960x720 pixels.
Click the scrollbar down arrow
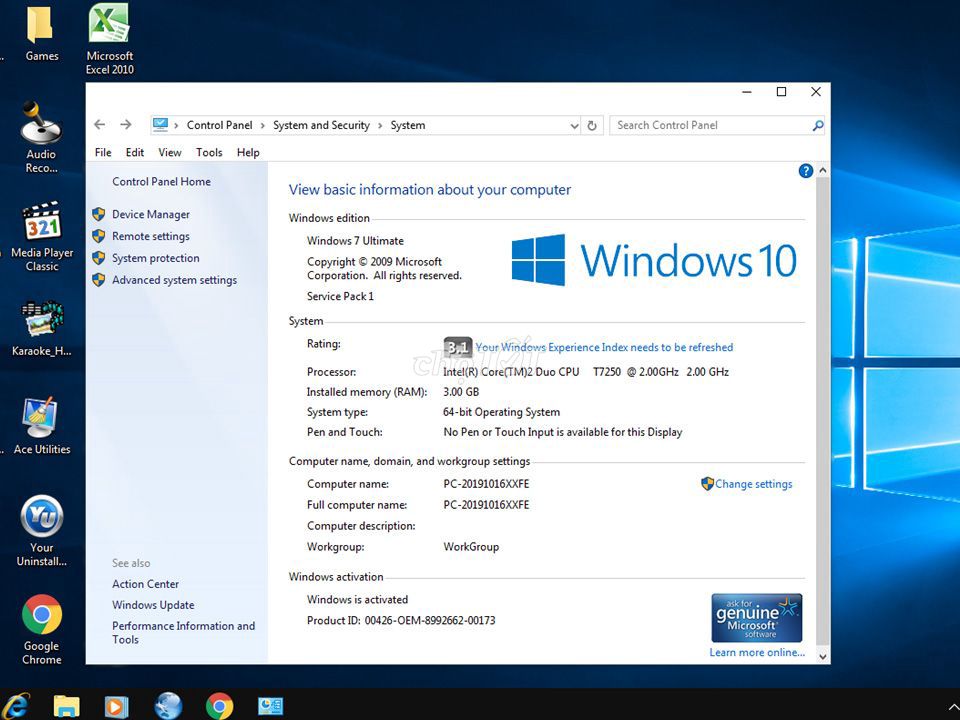tap(823, 656)
